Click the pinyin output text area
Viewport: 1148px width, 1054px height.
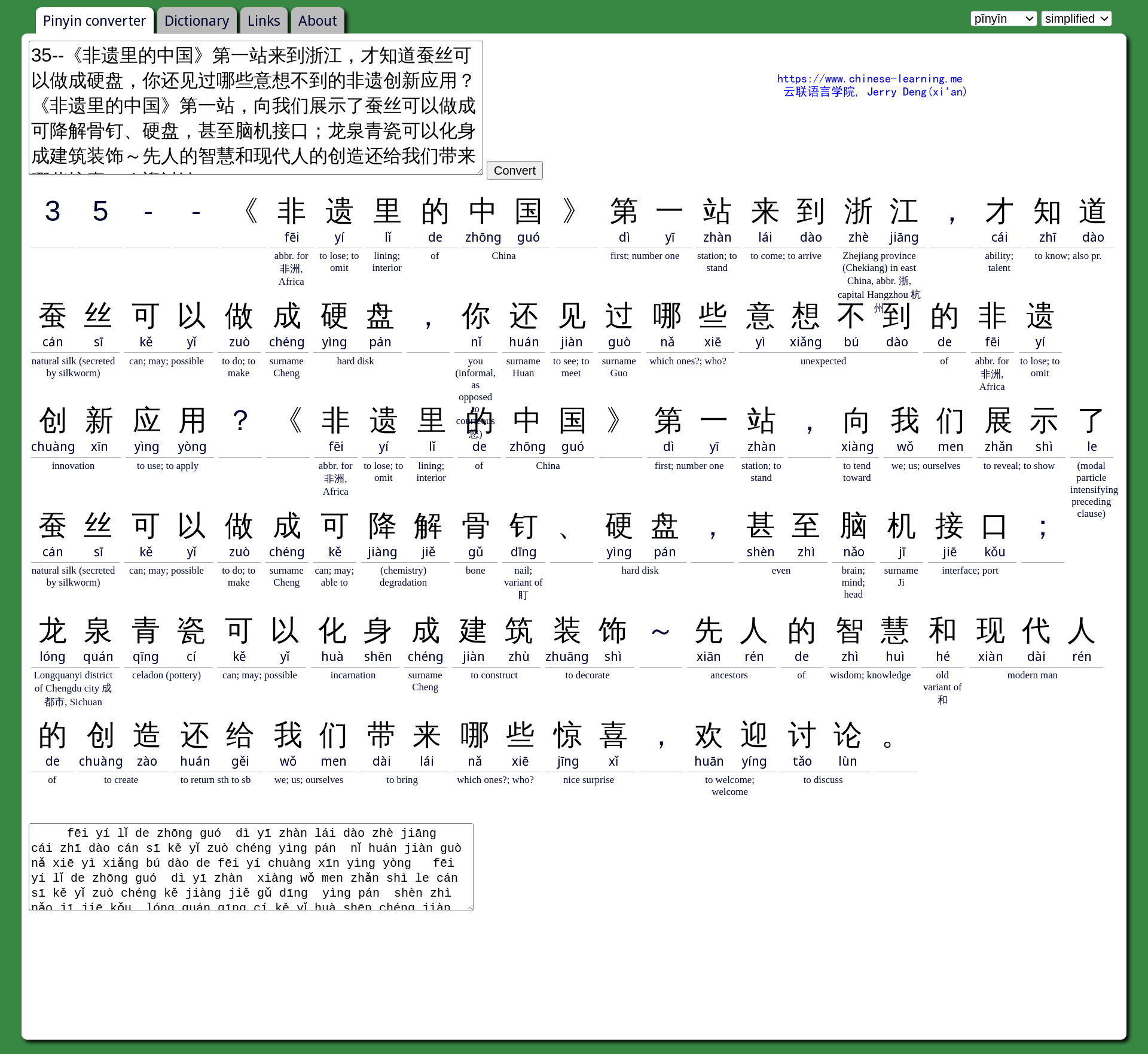pos(251,867)
